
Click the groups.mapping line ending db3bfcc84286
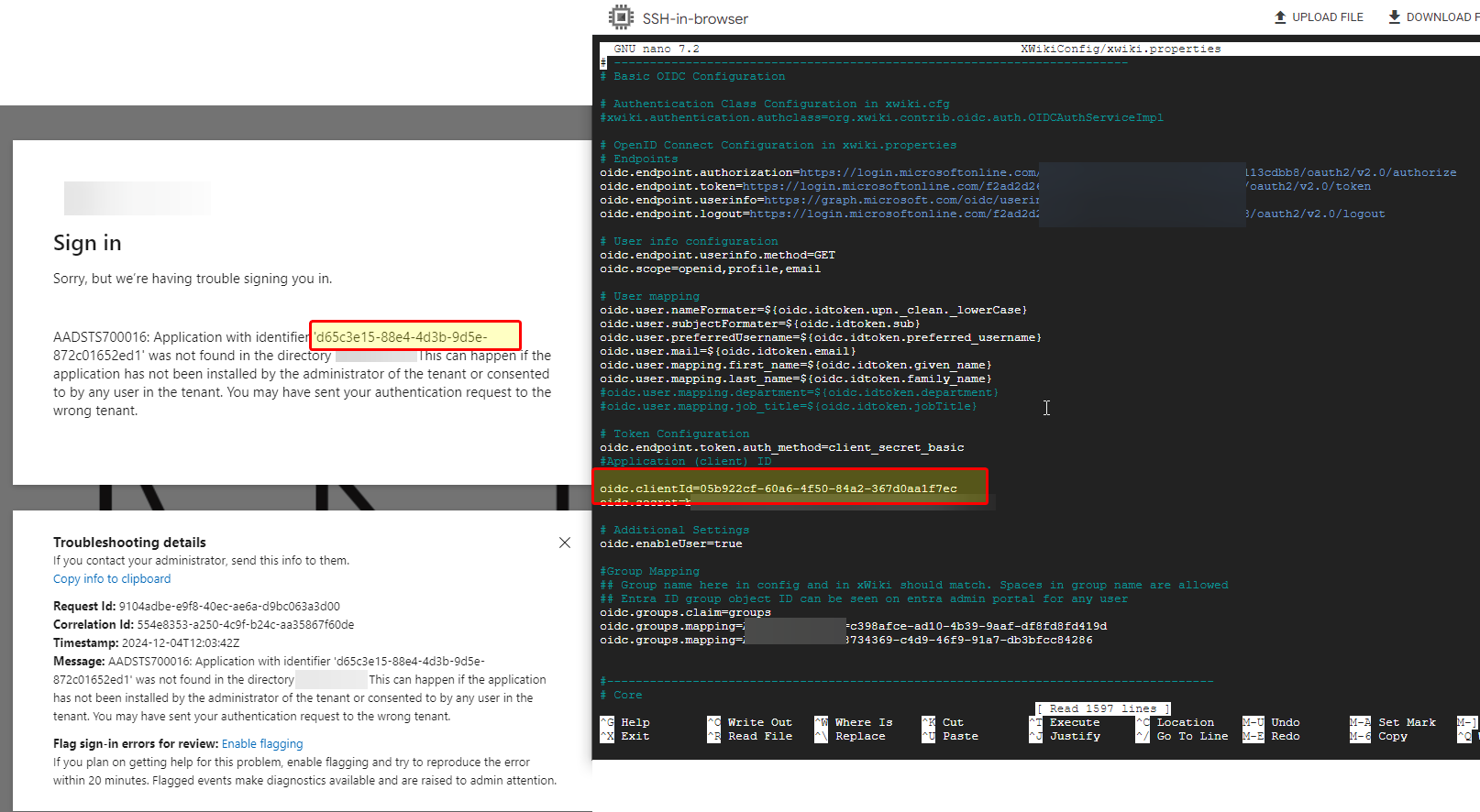pos(846,640)
